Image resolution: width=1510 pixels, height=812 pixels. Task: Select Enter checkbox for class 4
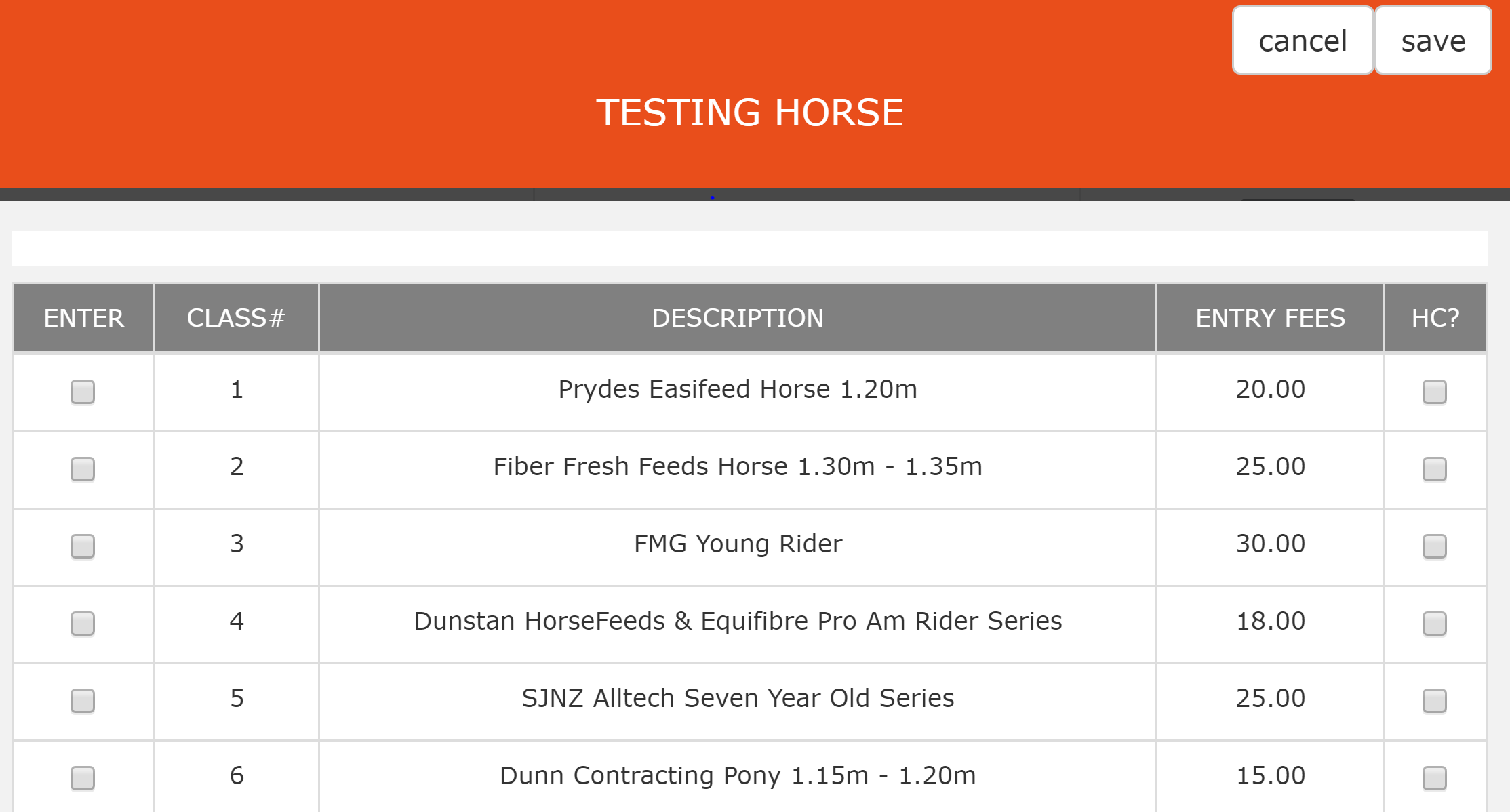(83, 623)
